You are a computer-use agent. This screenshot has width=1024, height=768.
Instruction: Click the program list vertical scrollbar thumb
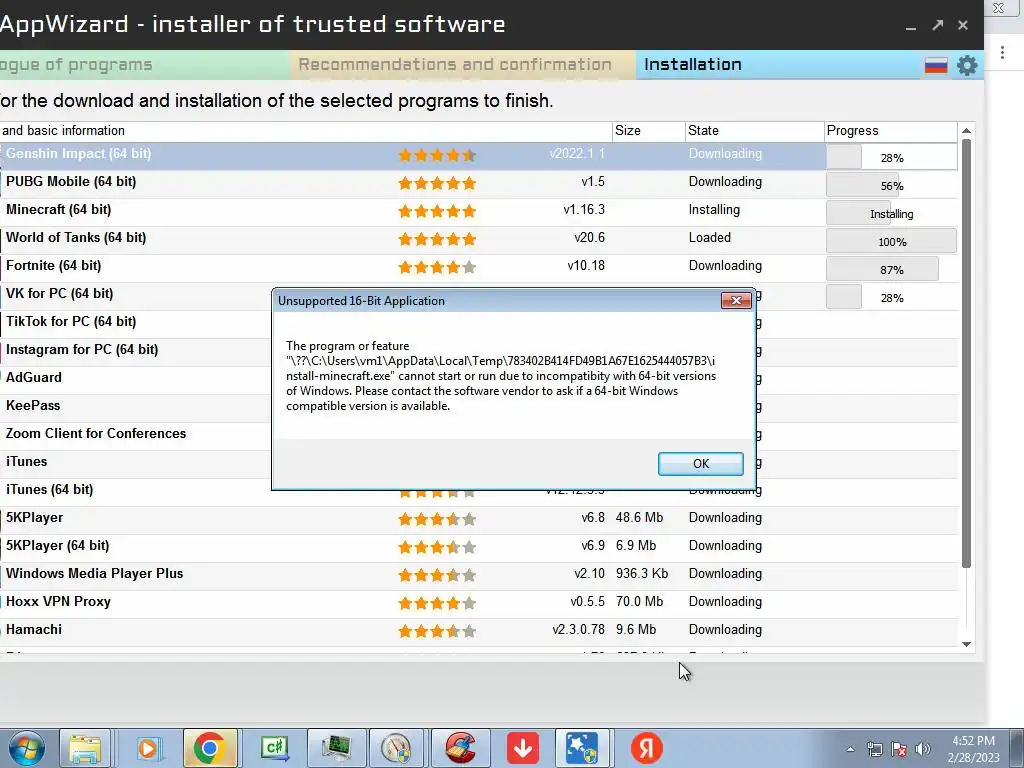tap(967, 353)
